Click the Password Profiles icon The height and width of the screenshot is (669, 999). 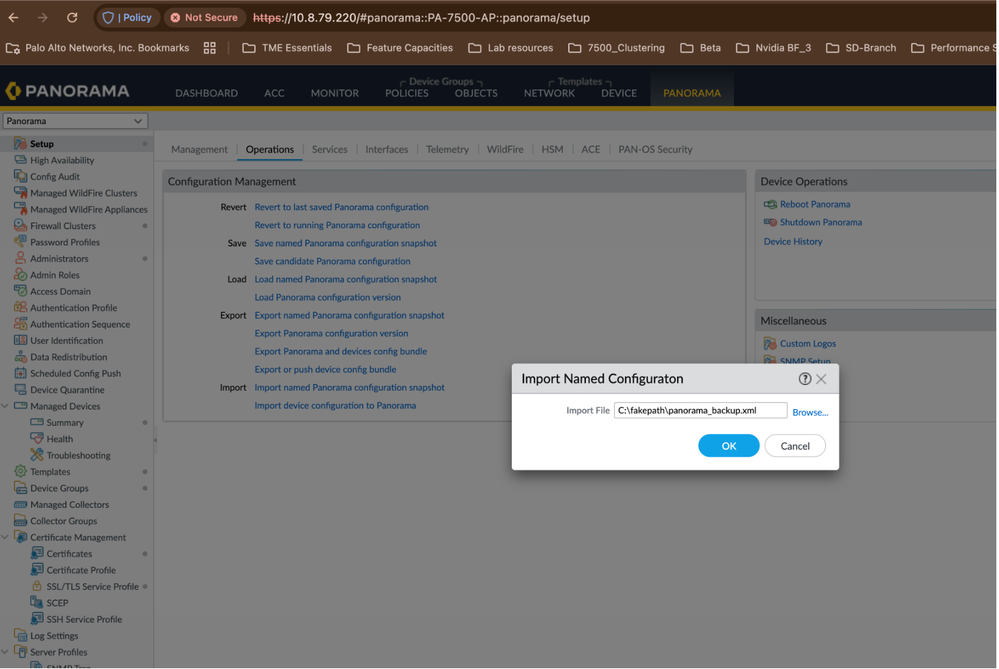tap(20, 242)
